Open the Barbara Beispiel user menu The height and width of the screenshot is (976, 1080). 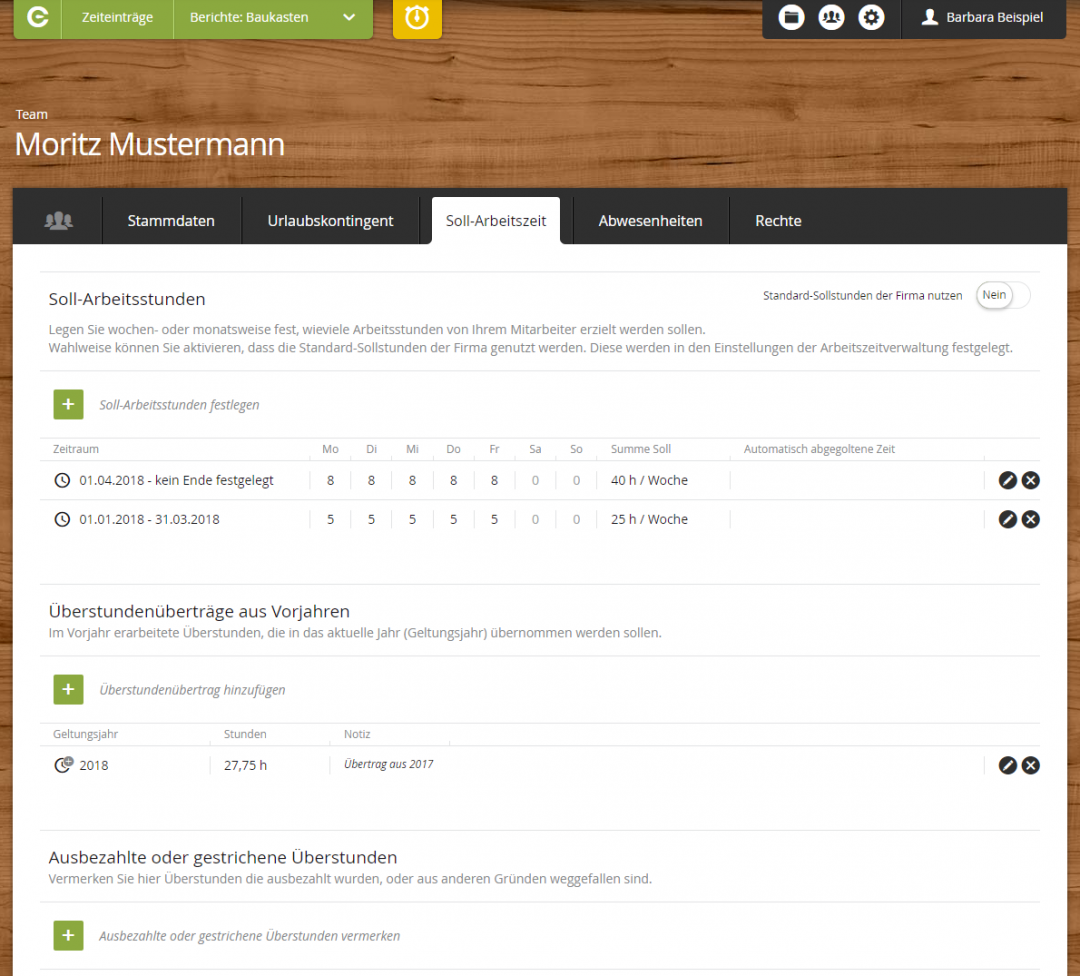(983, 17)
